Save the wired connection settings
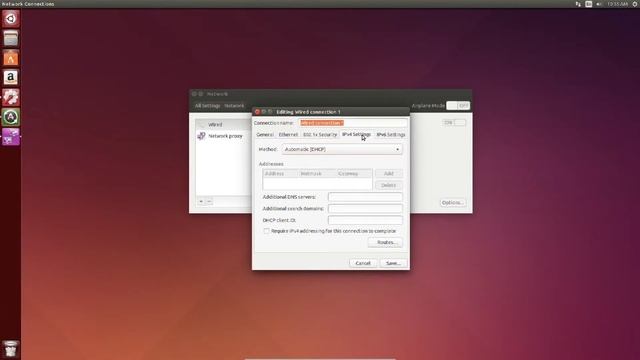The width and height of the screenshot is (640, 360). coord(393,263)
